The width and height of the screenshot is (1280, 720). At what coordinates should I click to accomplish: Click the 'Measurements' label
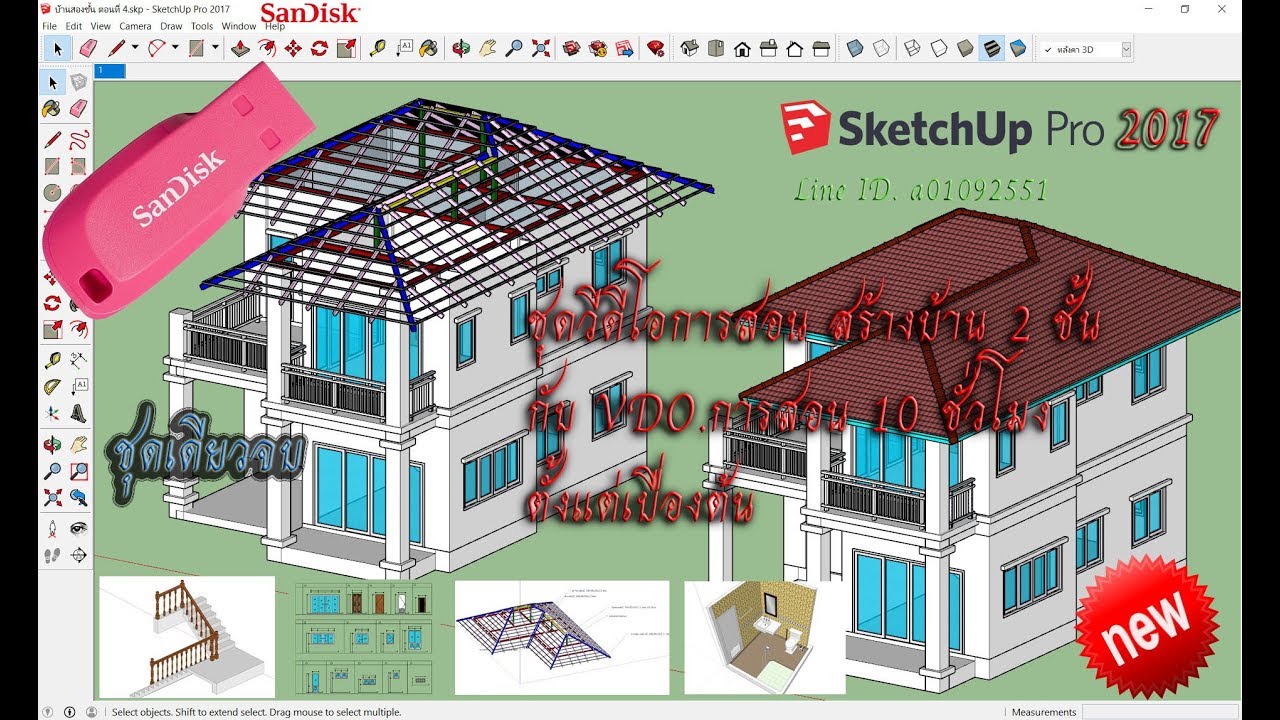pyautogui.click(x=1044, y=712)
